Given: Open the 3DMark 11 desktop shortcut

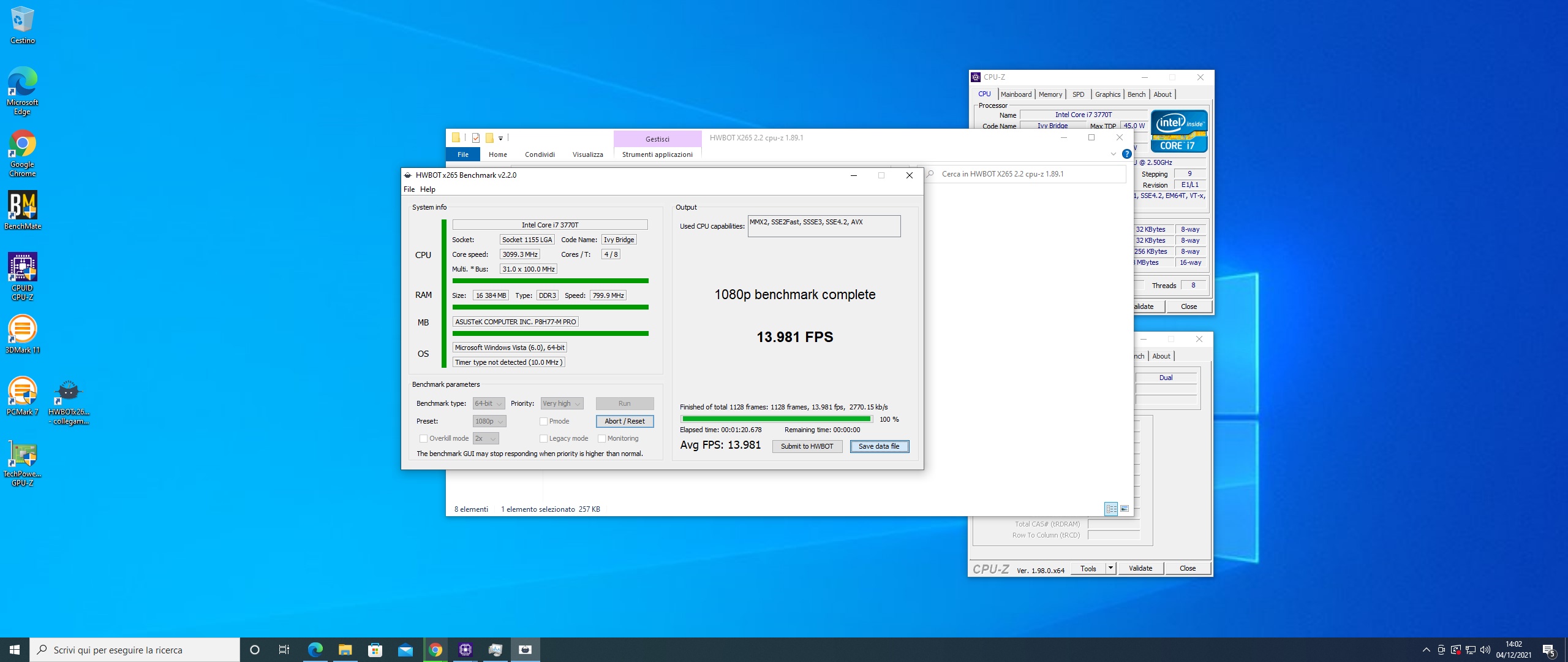Looking at the screenshot, I should 23,334.
